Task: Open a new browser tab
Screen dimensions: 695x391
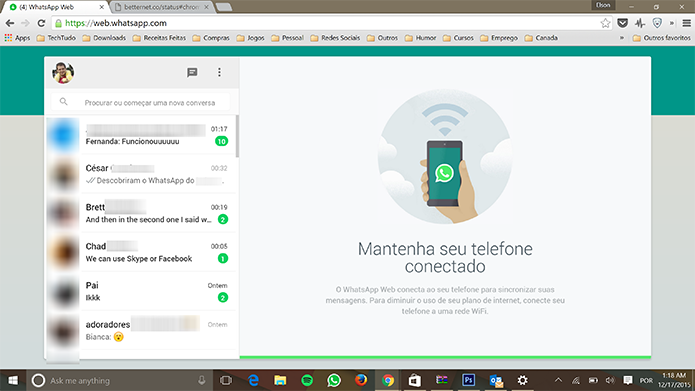Action: tap(224, 7)
